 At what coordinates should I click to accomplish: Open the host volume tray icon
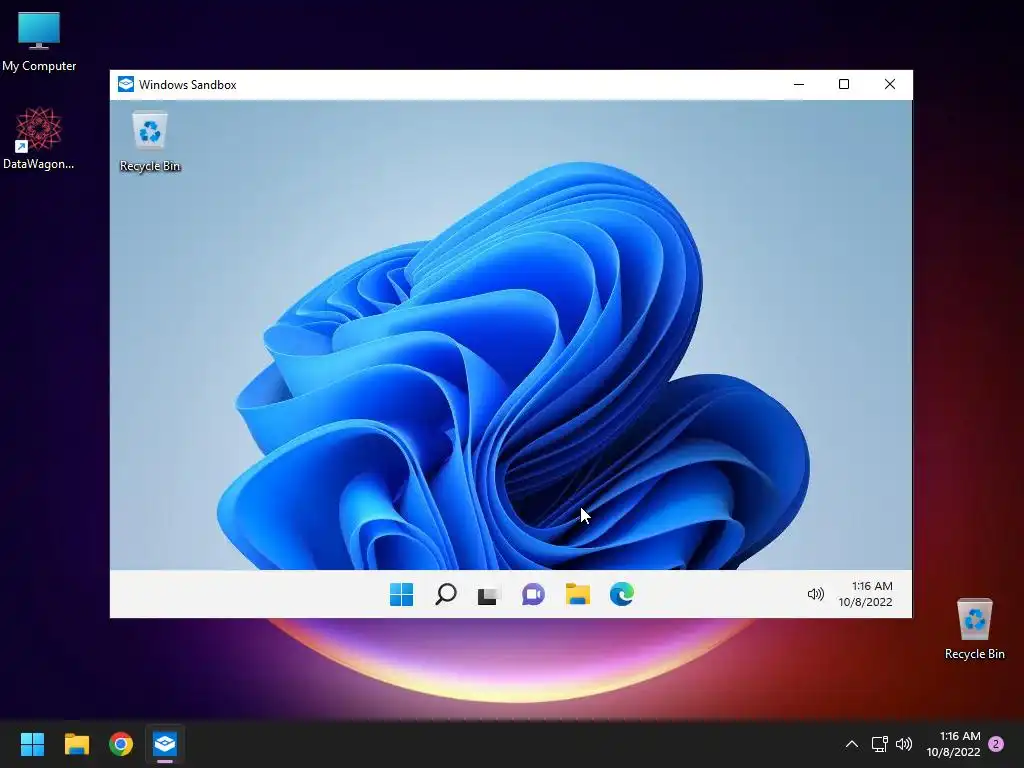point(904,744)
